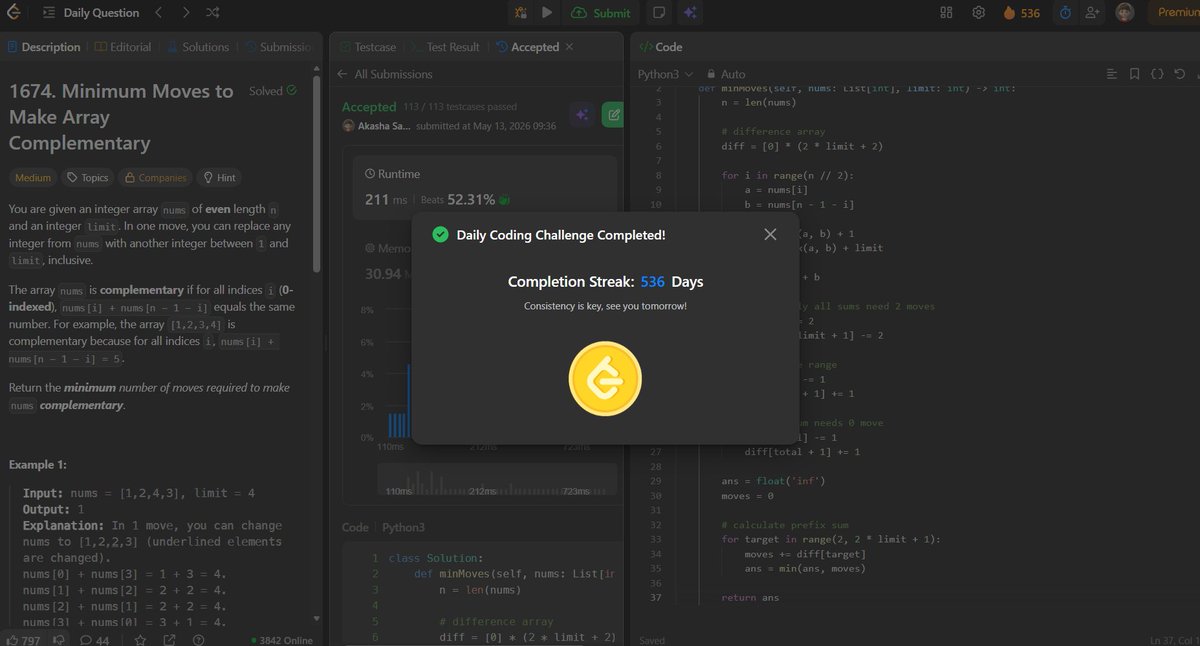Open settings gear icon

point(978,13)
